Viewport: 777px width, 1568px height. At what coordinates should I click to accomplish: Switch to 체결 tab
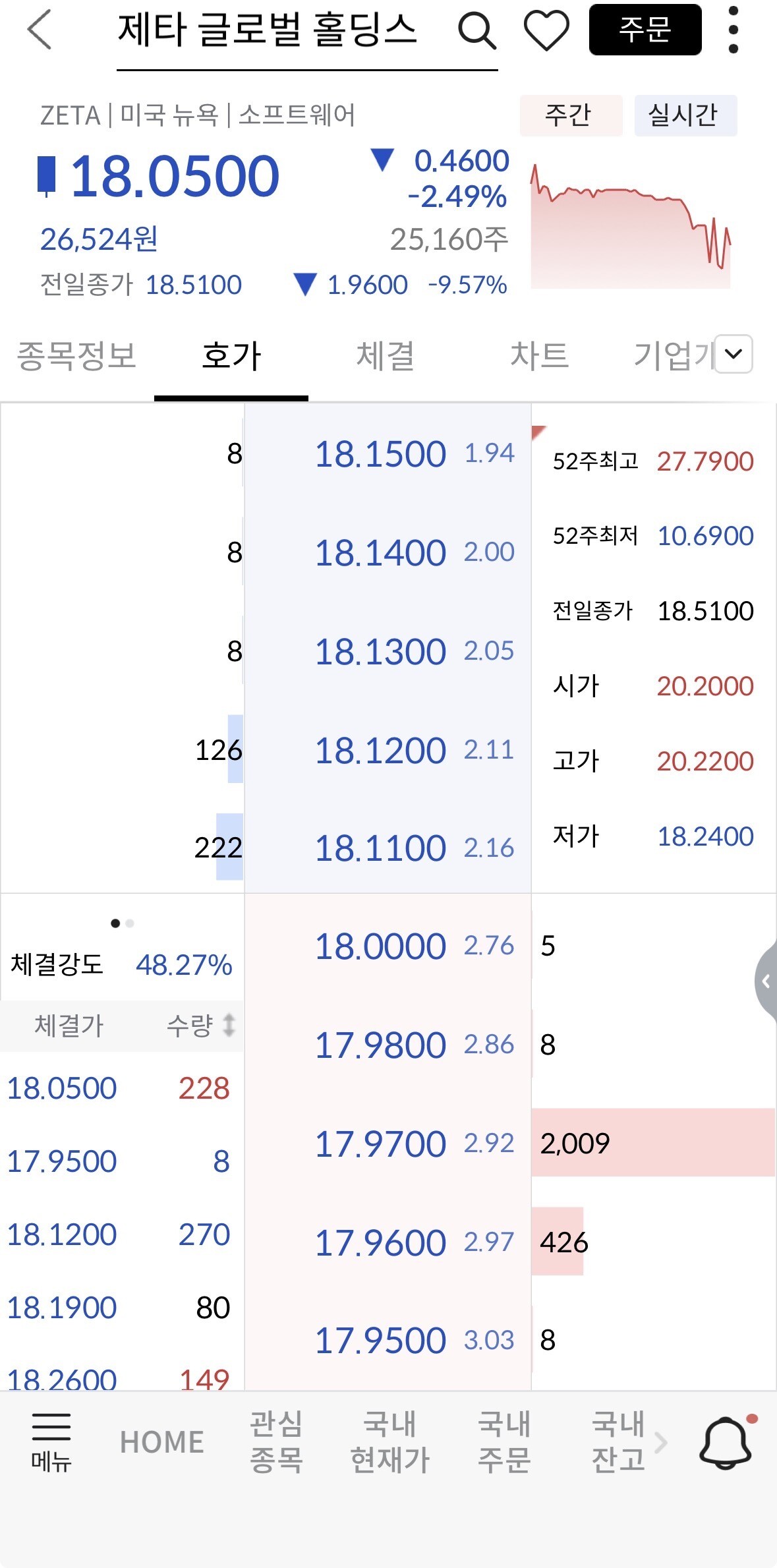coord(386,356)
